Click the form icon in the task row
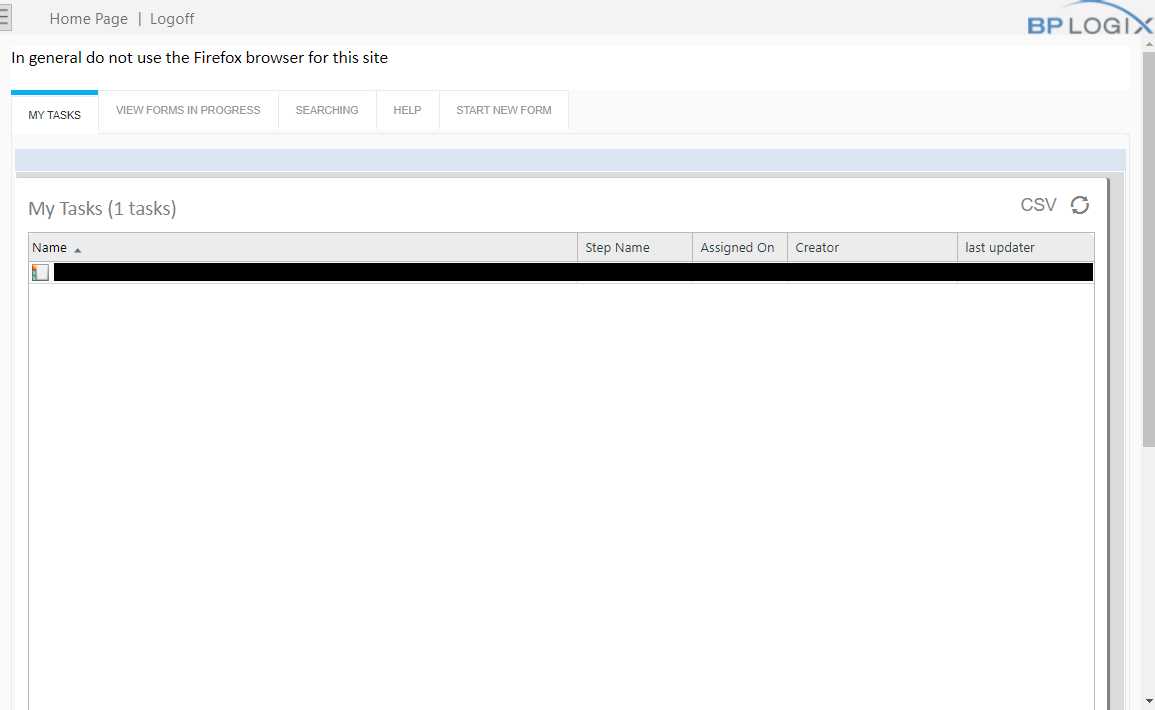Screen dimensions: 1155x710 point(40,272)
